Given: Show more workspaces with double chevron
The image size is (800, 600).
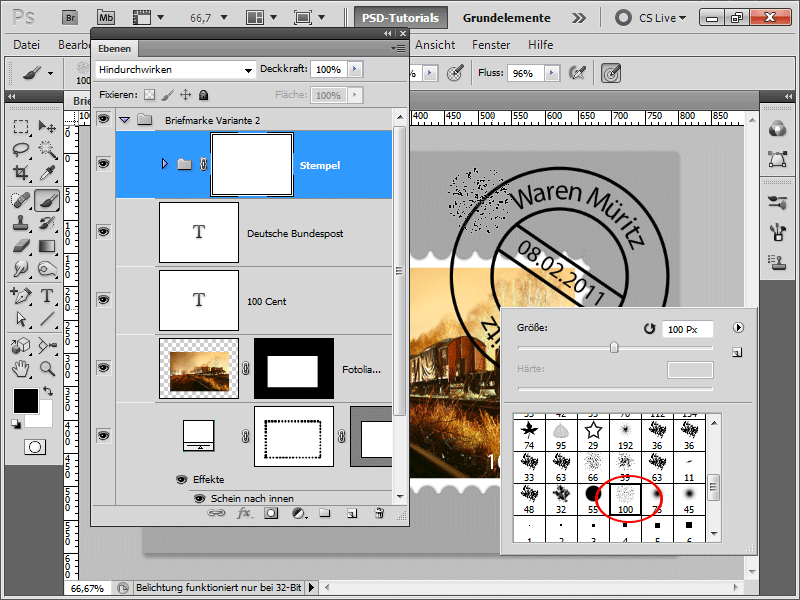Looking at the screenshot, I should [x=579, y=18].
